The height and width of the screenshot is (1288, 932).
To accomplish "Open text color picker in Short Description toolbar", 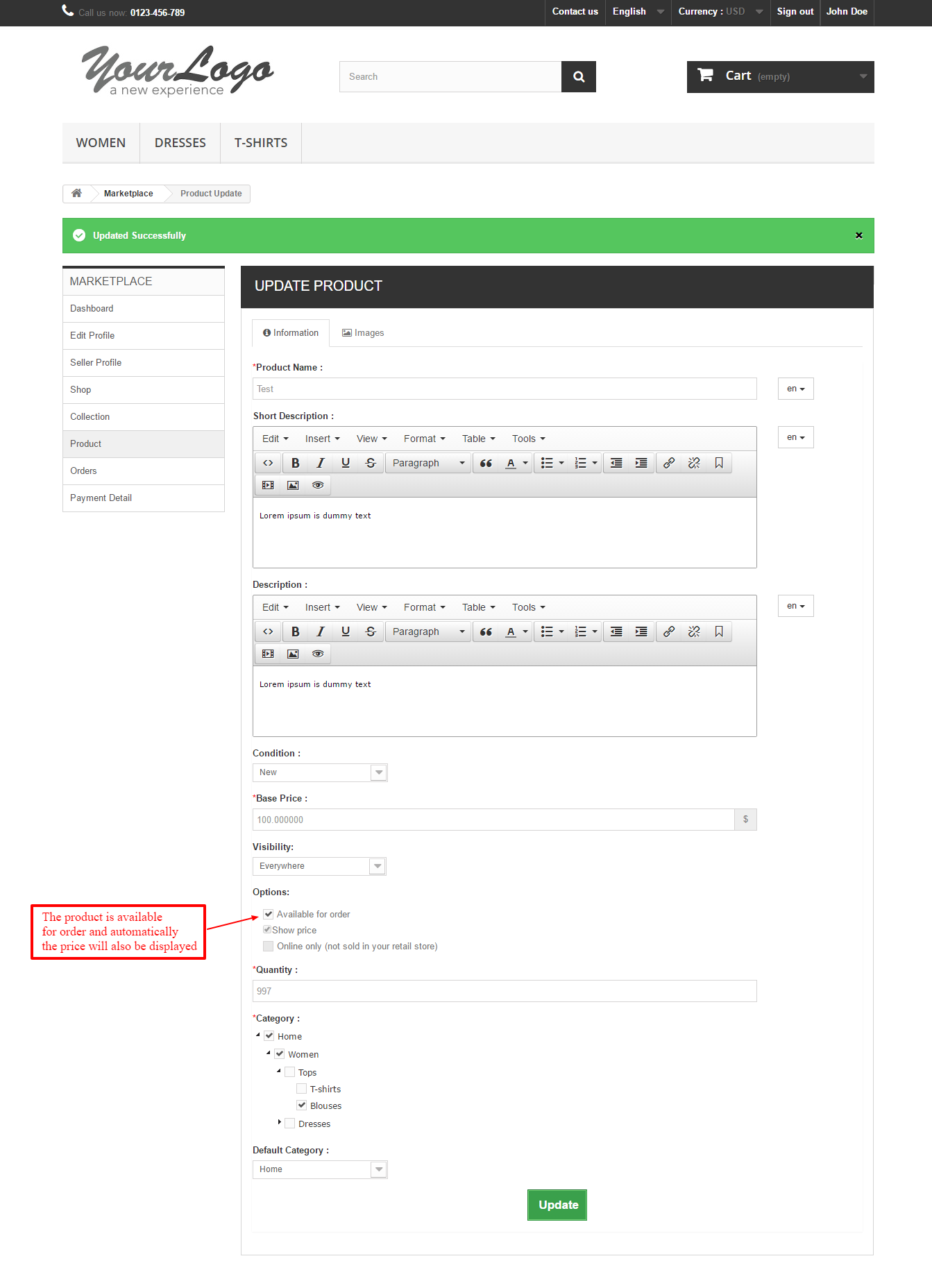I will (525, 463).
